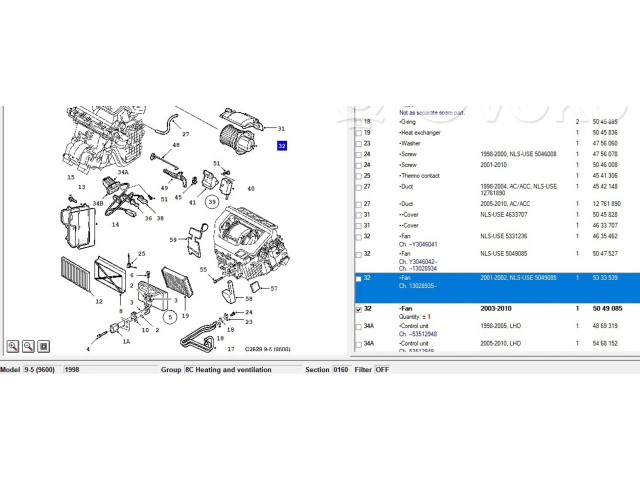Click circled callout 39 in diagram
Image resolution: width=640 pixels, height=480 pixels.
tap(212, 202)
